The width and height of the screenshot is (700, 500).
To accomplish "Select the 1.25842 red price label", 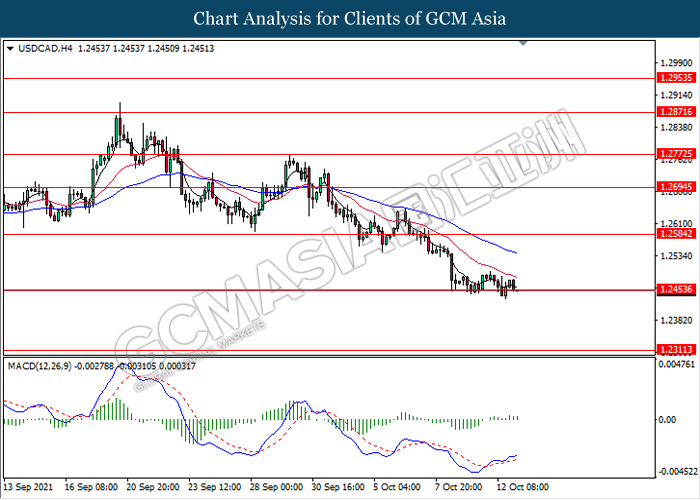I will pos(676,233).
